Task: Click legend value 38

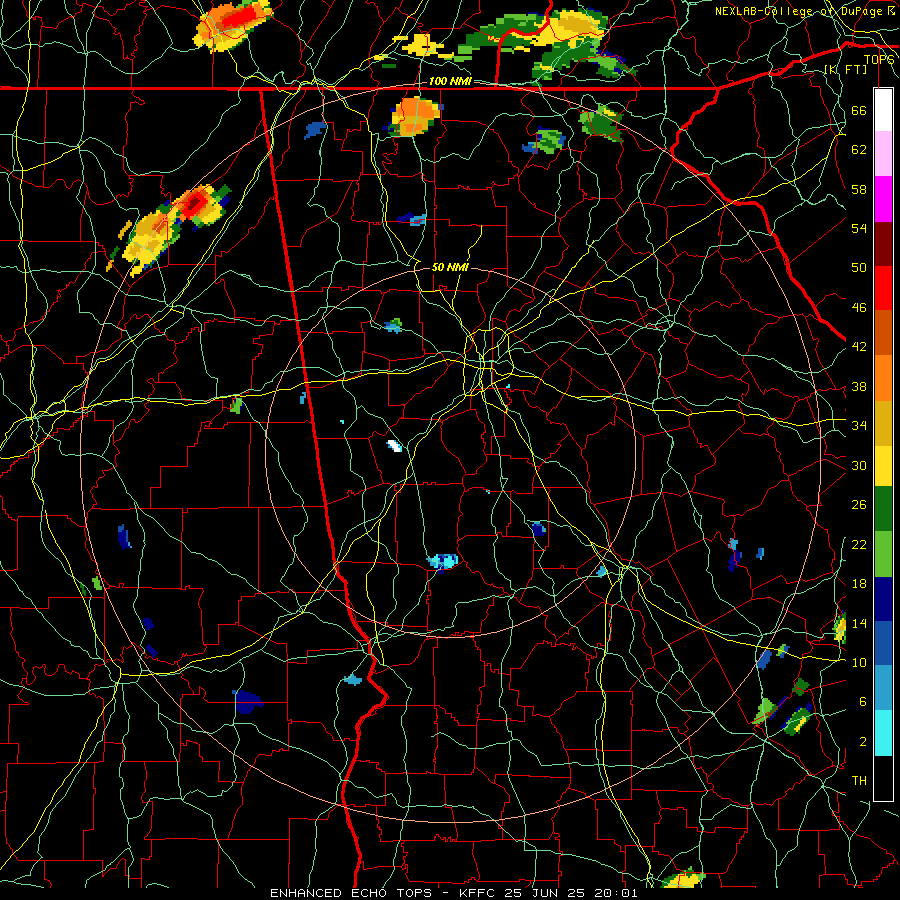Action: pos(859,386)
